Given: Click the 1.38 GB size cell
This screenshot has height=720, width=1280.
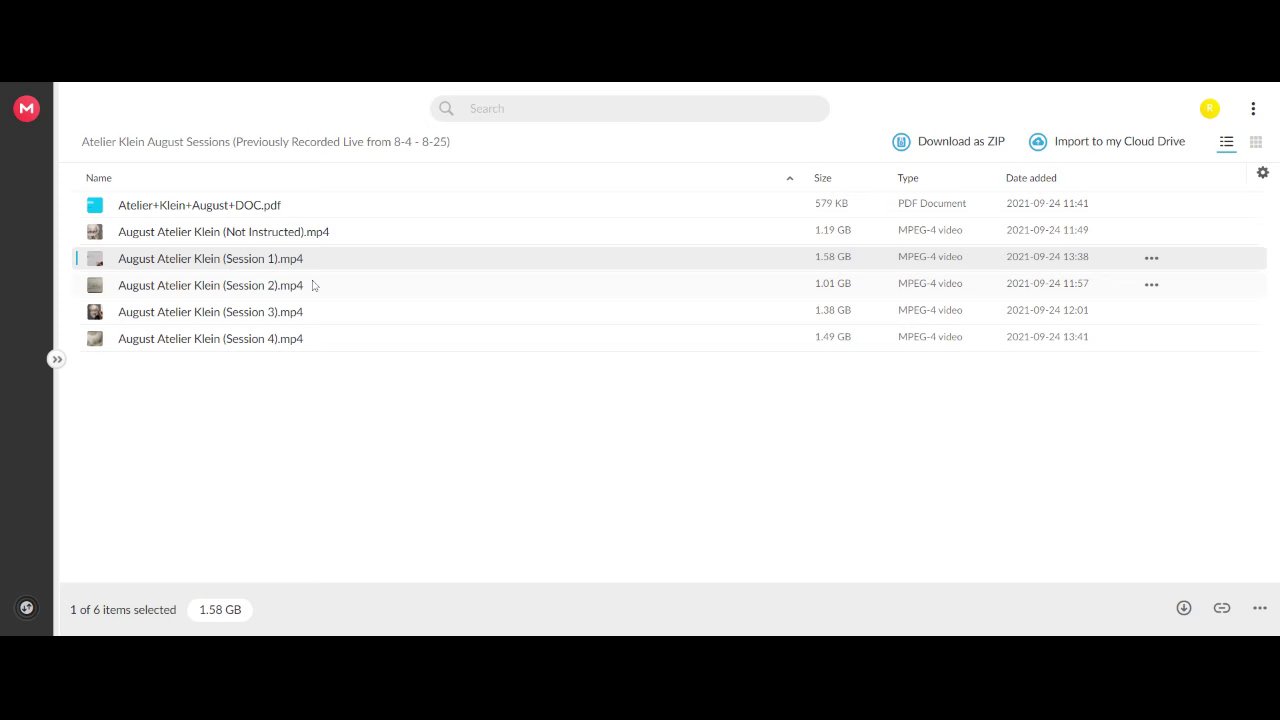Looking at the screenshot, I should (x=832, y=310).
